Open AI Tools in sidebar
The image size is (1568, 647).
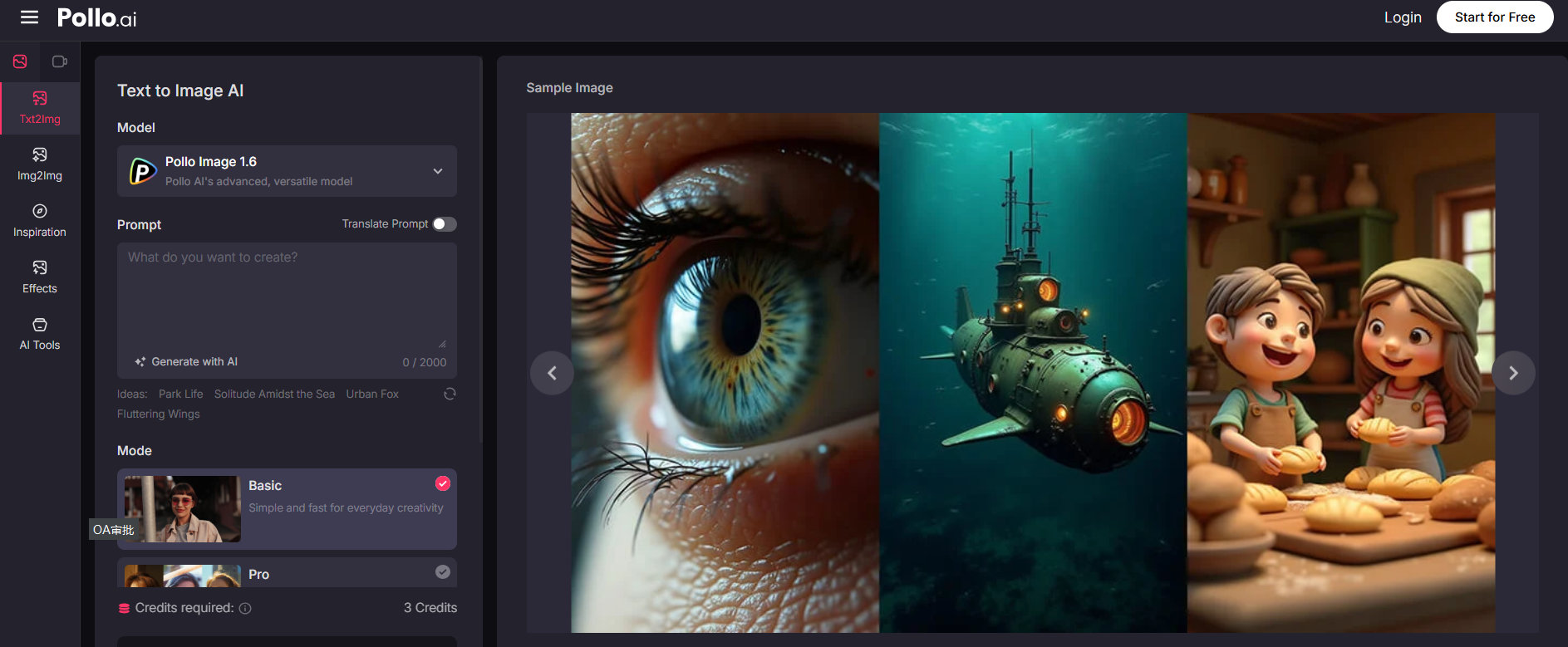click(40, 333)
